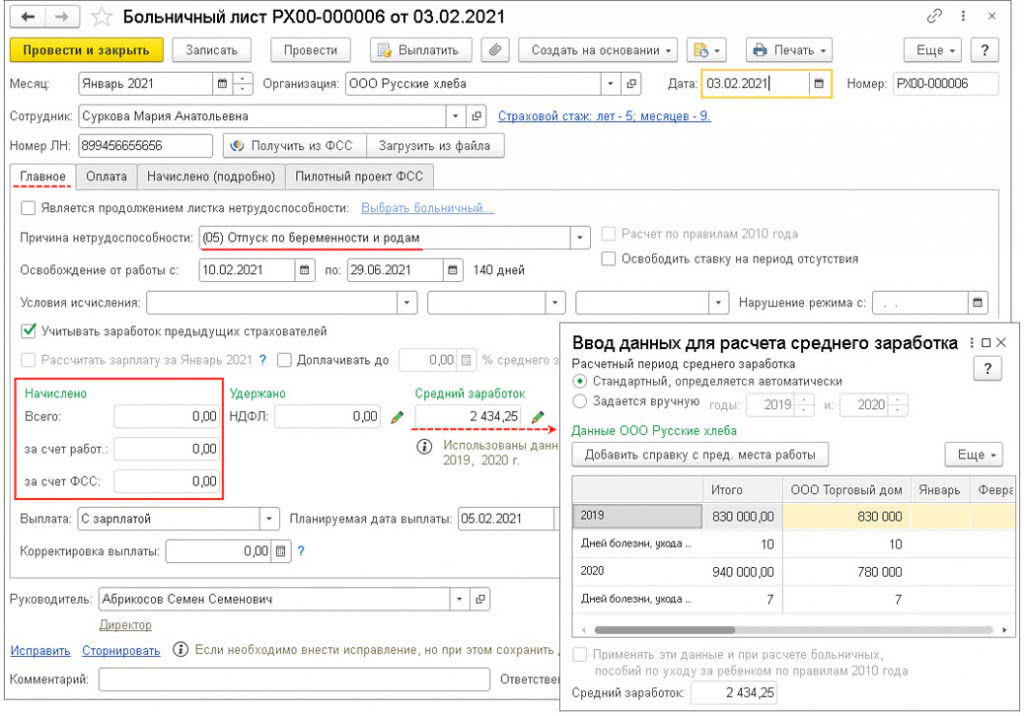Open calculator for Корректировка выплаты

pyautogui.click(x=281, y=551)
